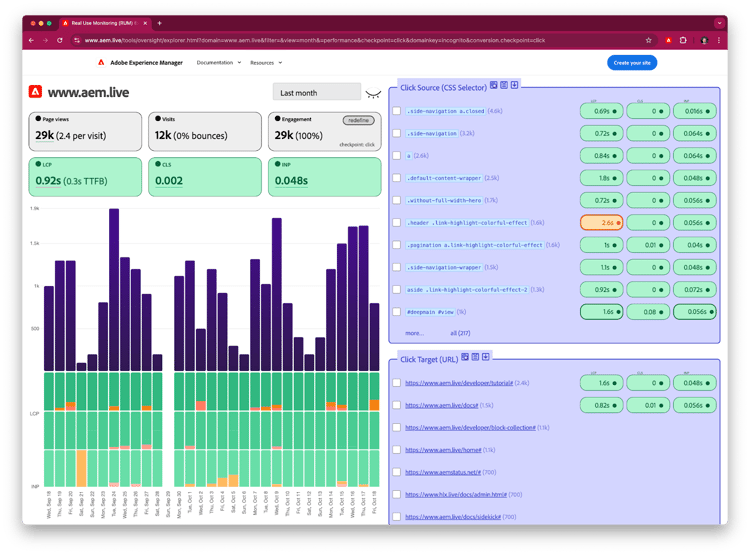Open the Chrome profile avatar

tap(704, 41)
